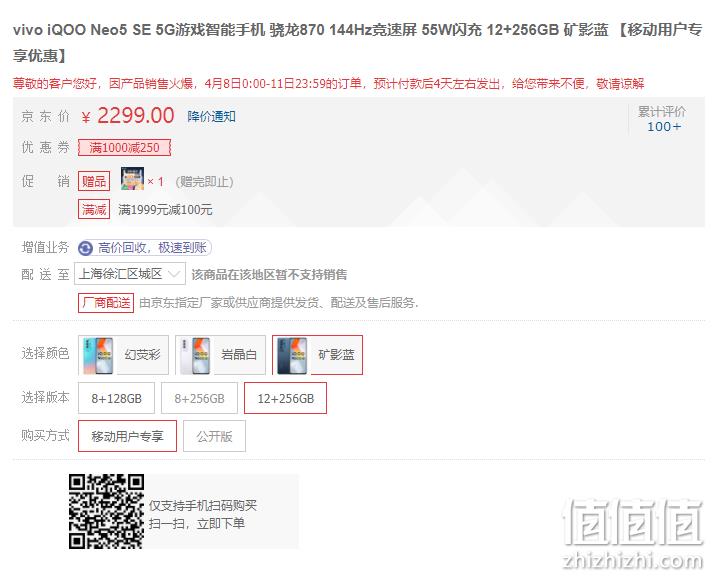The height and width of the screenshot is (578, 712).
Task: Expand the delivery address chevron arrow
Action: point(174,274)
